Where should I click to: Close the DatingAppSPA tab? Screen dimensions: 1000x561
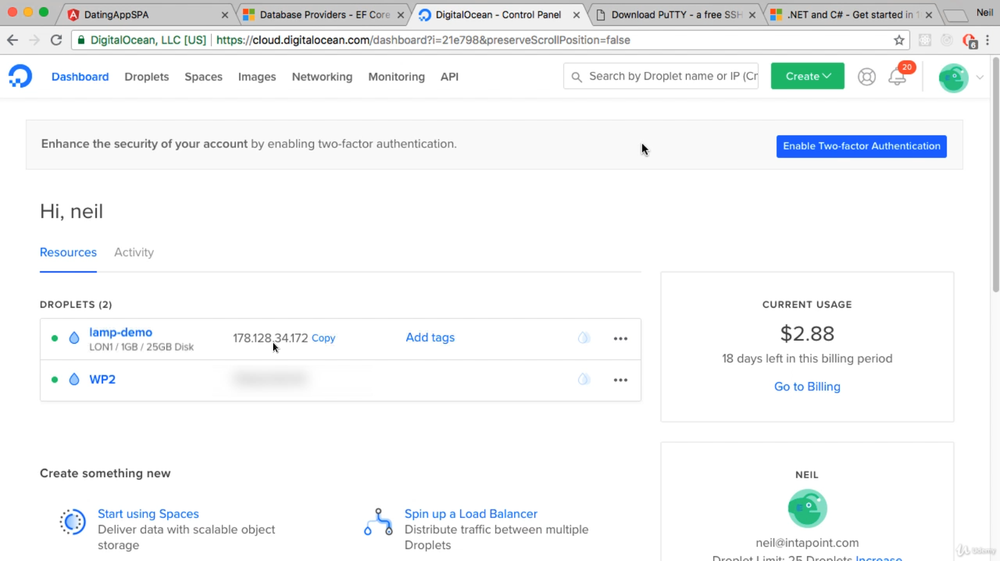pos(224,15)
